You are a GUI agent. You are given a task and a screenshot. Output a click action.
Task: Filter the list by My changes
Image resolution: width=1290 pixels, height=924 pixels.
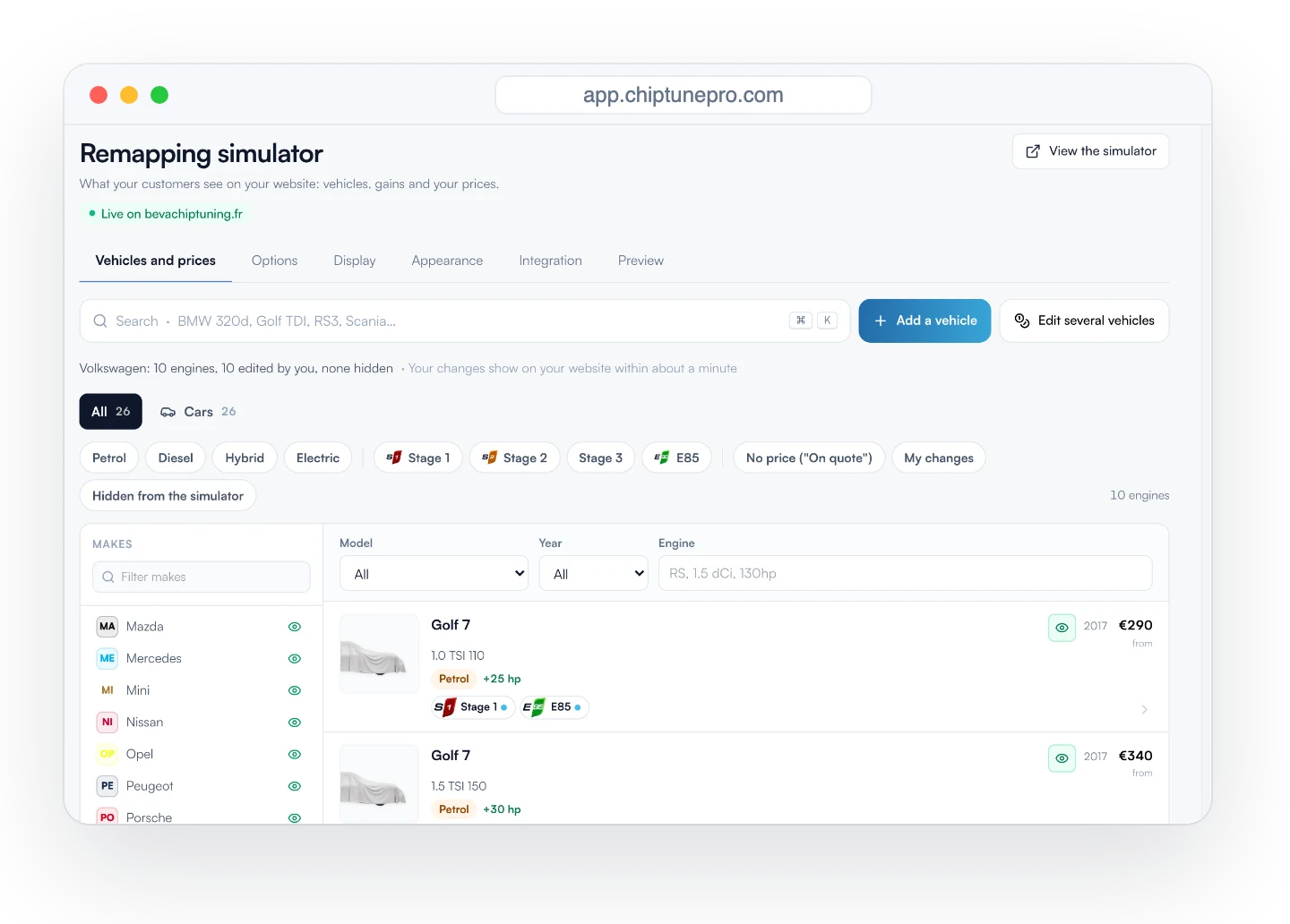click(939, 458)
